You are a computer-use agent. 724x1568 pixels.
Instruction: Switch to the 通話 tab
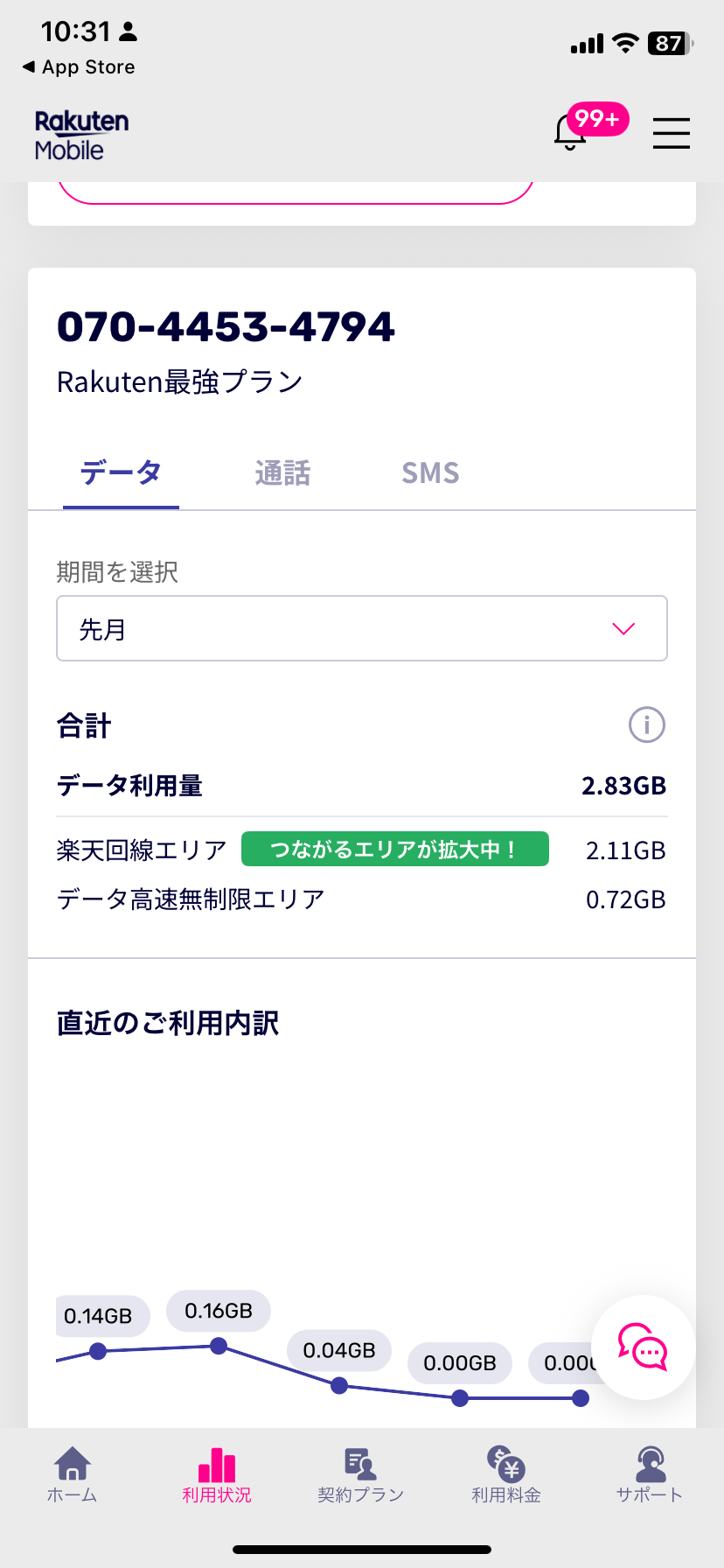pos(282,472)
